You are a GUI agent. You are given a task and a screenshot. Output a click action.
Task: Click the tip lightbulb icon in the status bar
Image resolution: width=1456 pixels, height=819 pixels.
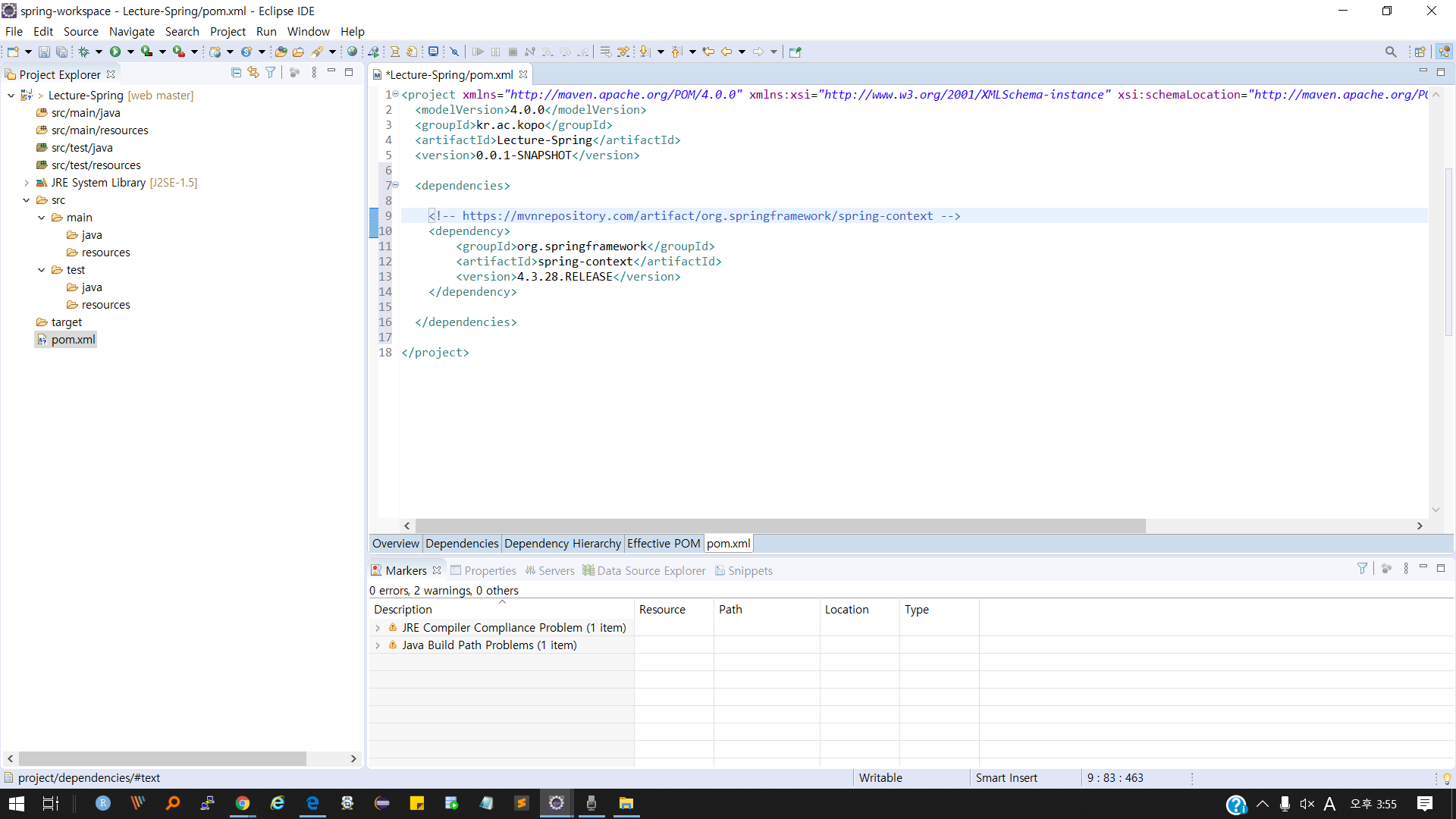click(x=1447, y=778)
